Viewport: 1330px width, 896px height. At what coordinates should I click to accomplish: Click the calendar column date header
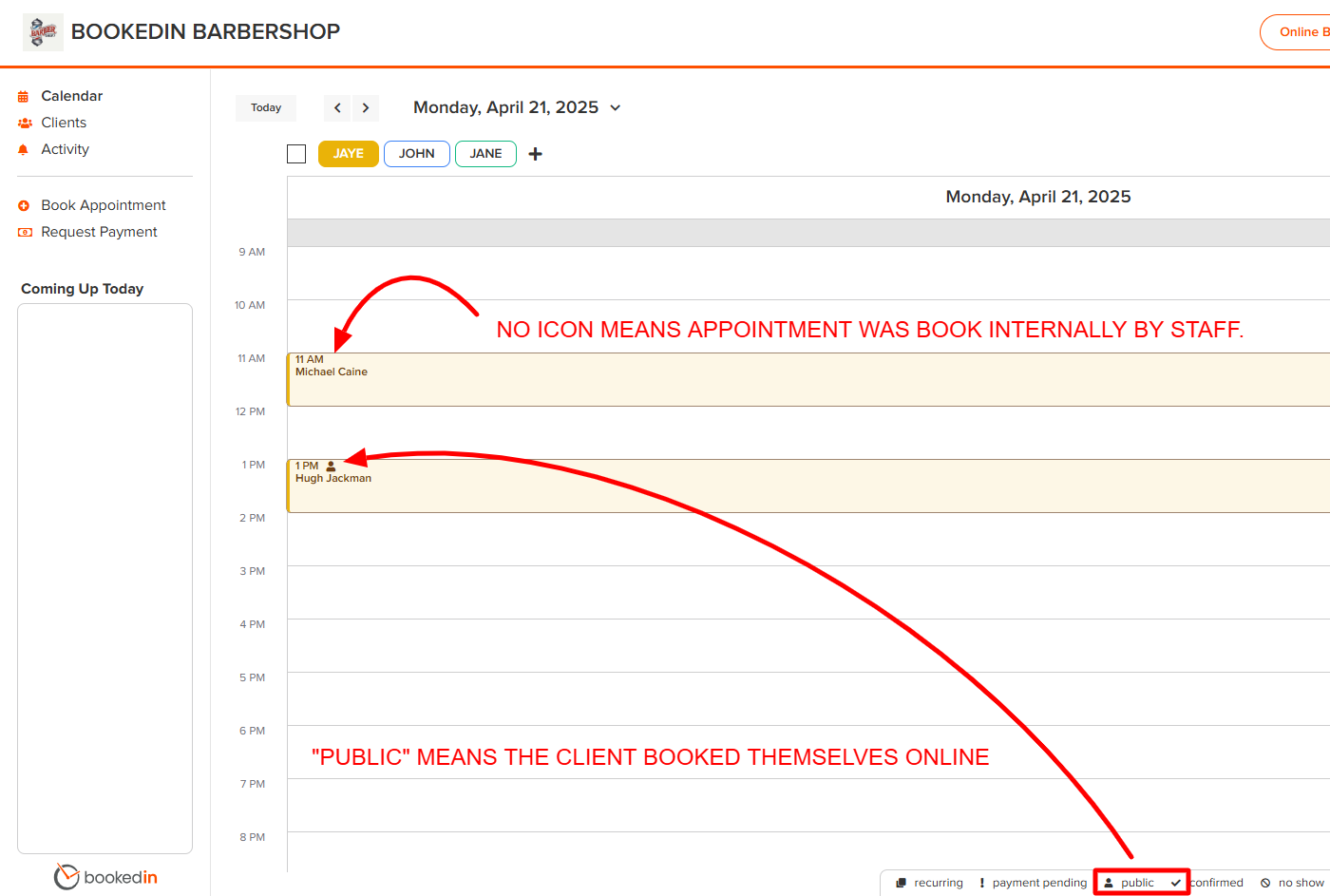click(1038, 197)
